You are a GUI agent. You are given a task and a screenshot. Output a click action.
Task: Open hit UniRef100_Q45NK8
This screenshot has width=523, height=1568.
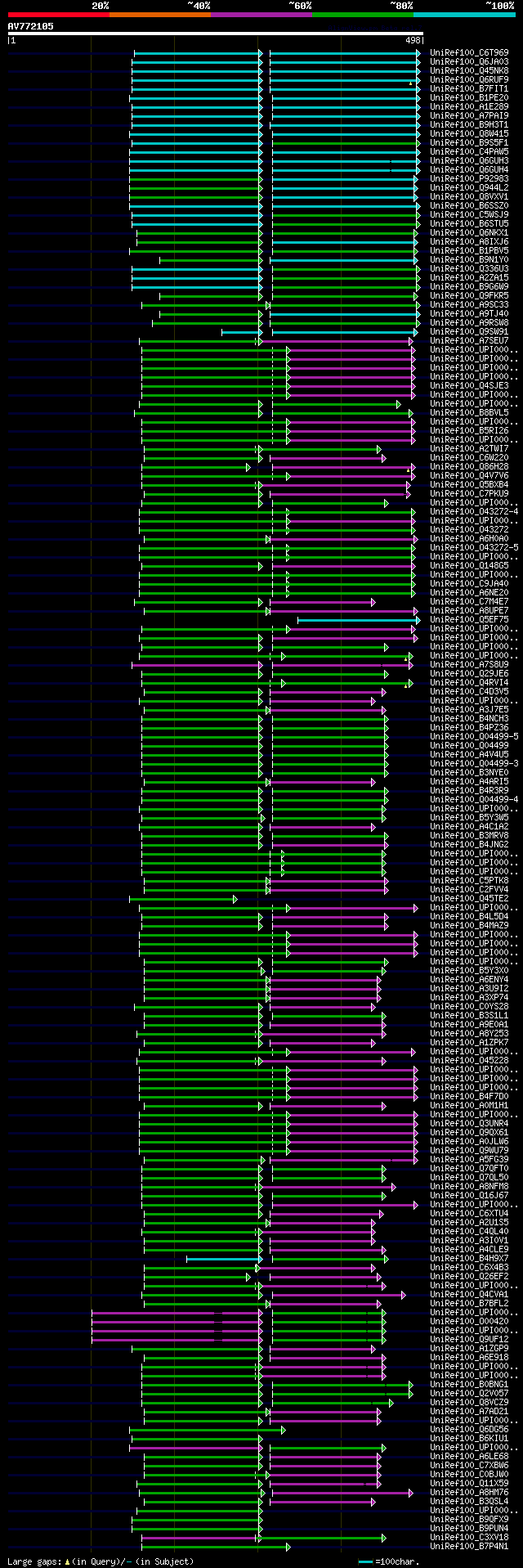coord(469,70)
